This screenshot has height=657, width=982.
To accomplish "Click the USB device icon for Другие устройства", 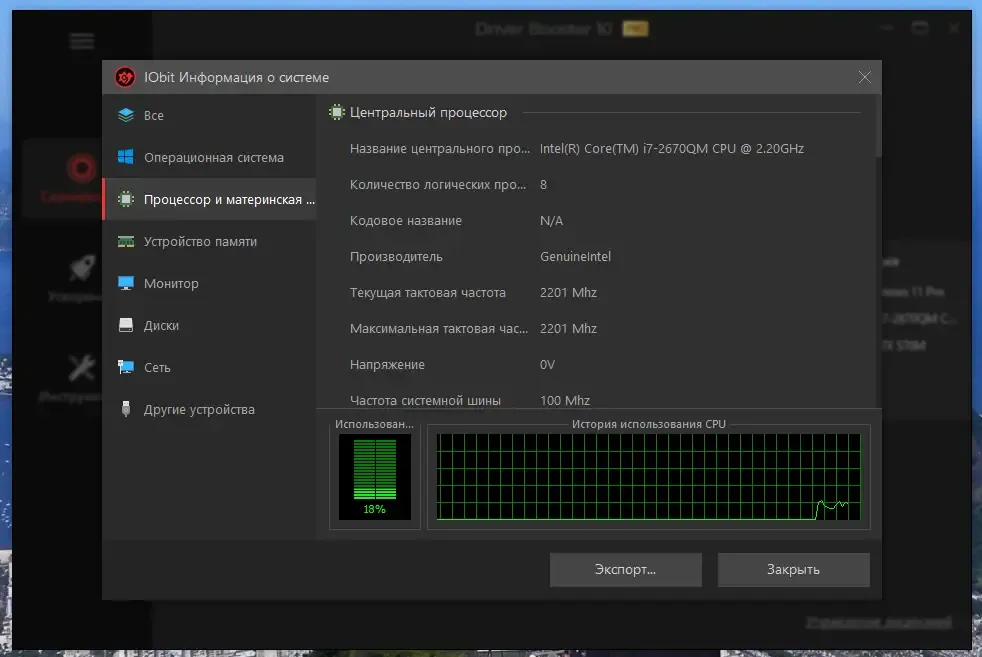I will click(x=126, y=409).
